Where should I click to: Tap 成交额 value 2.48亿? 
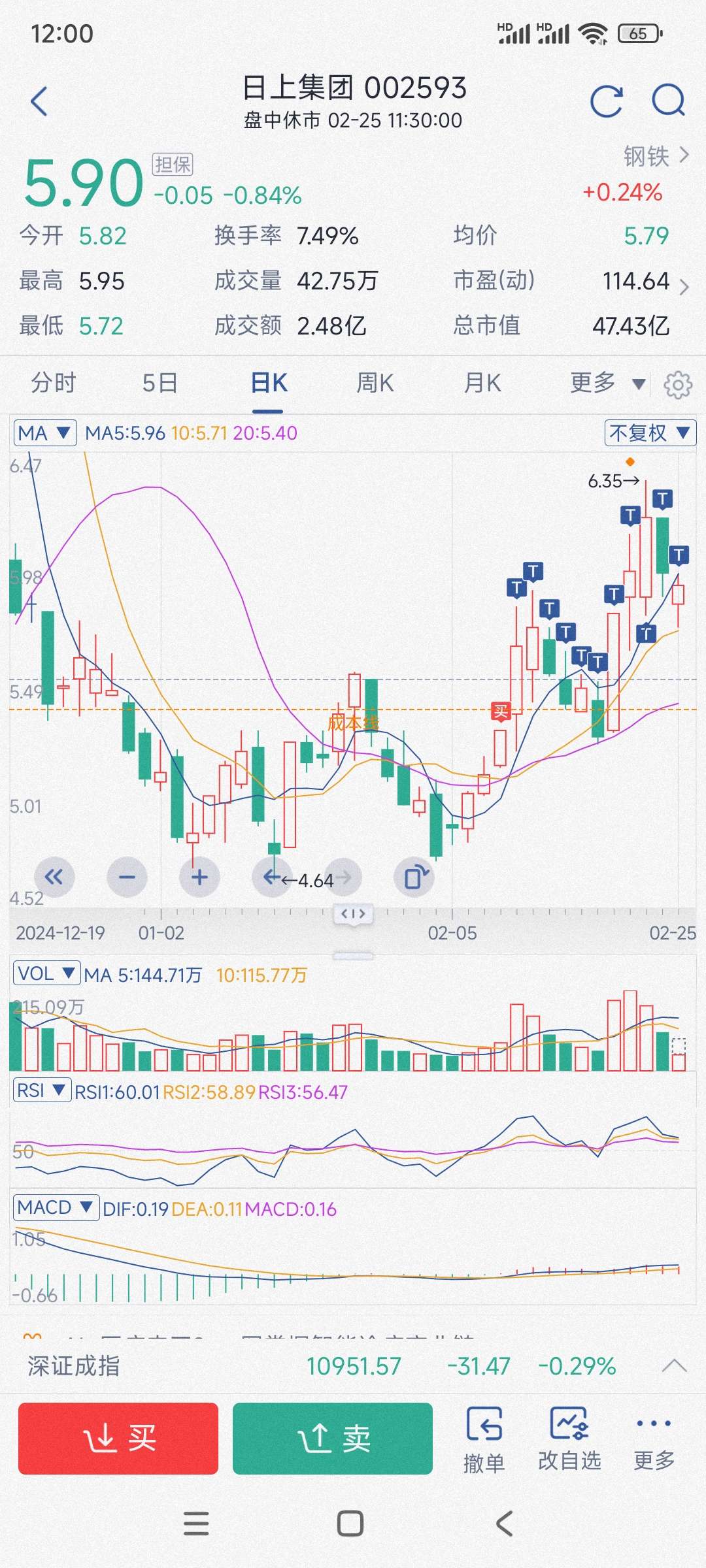coord(331,325)
